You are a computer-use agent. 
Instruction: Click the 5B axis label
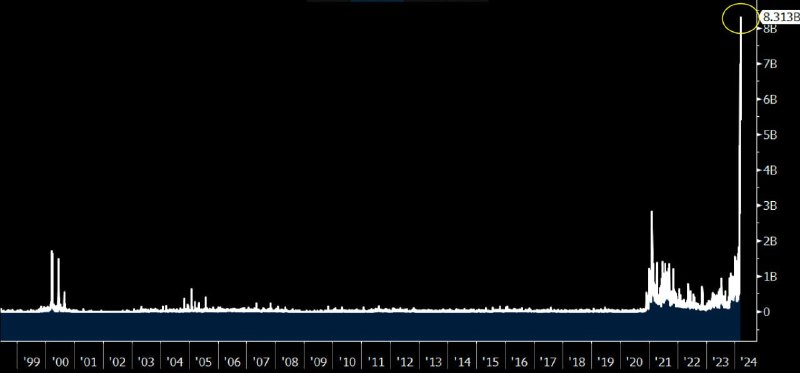point(769,135)
